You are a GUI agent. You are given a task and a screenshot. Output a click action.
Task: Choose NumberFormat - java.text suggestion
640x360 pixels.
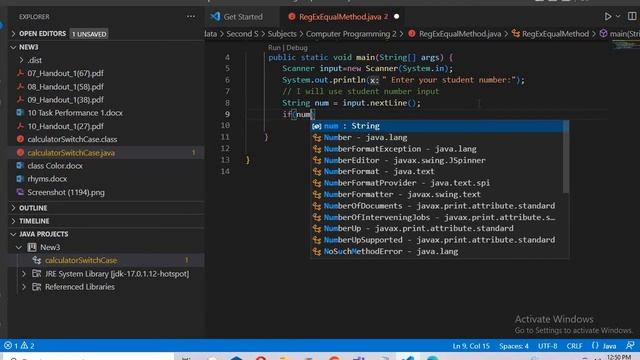click(x=437, y=172)
